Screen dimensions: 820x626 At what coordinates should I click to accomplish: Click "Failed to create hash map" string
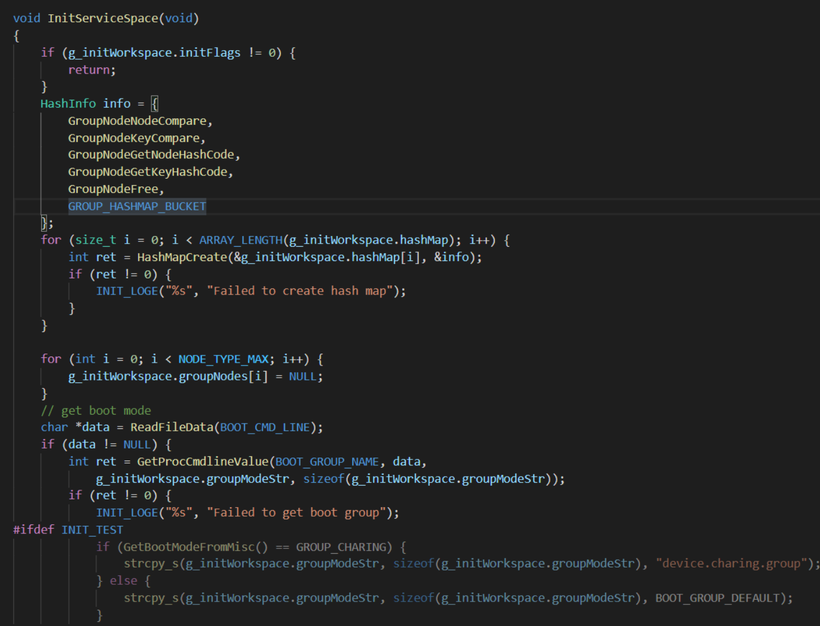tap(300, 291)
